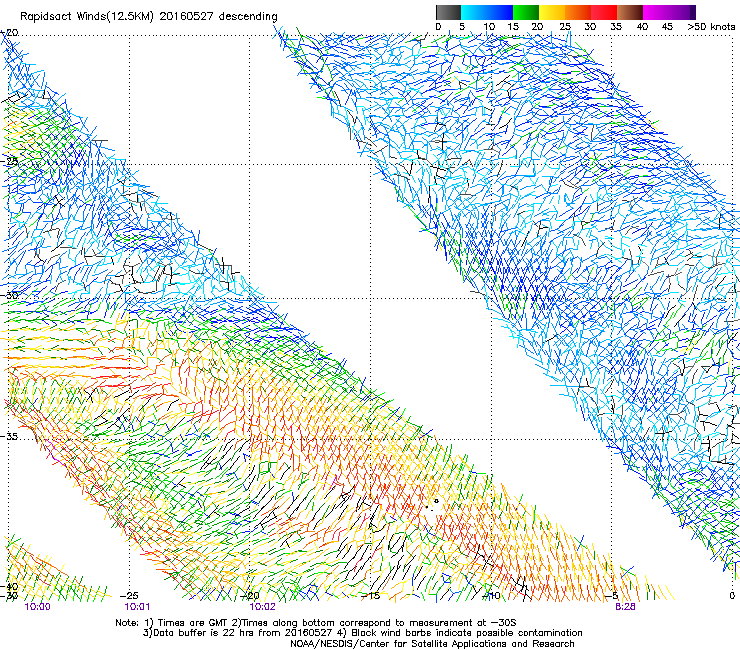Click the -20 latitude label on left axis

tap(10, 33)
